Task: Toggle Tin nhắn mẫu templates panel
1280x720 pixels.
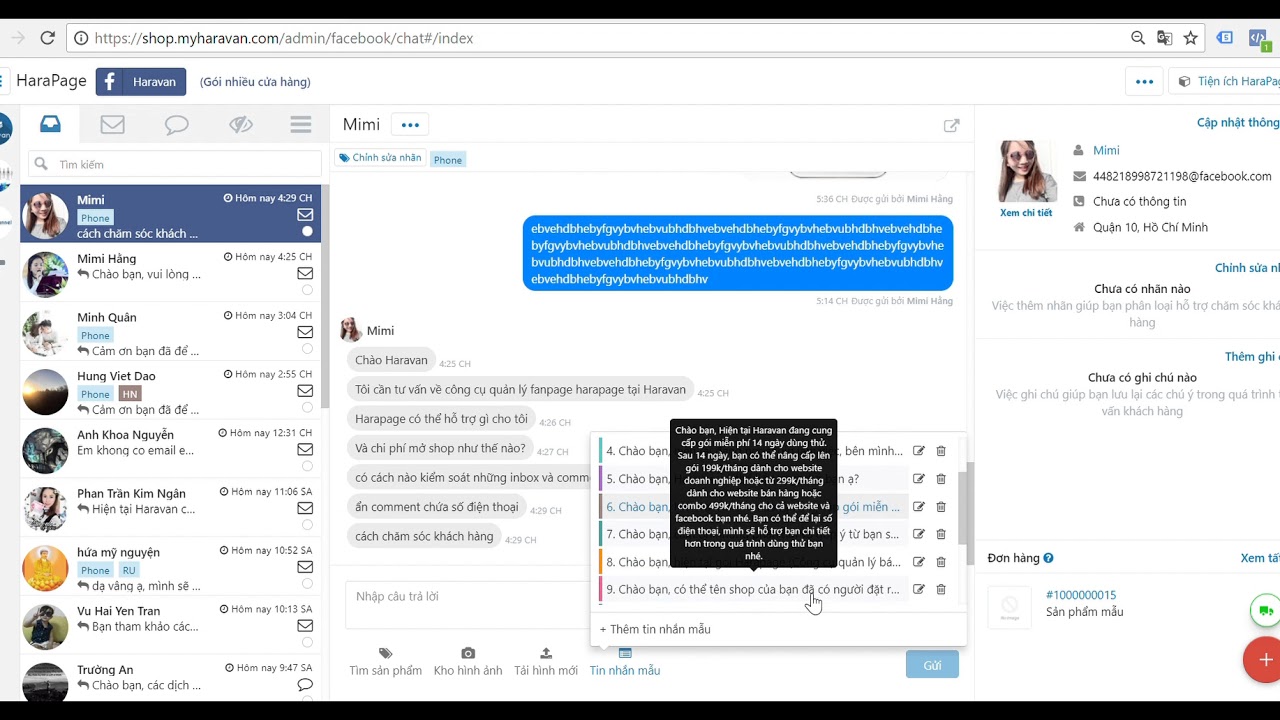Action: tap(625, 662)
